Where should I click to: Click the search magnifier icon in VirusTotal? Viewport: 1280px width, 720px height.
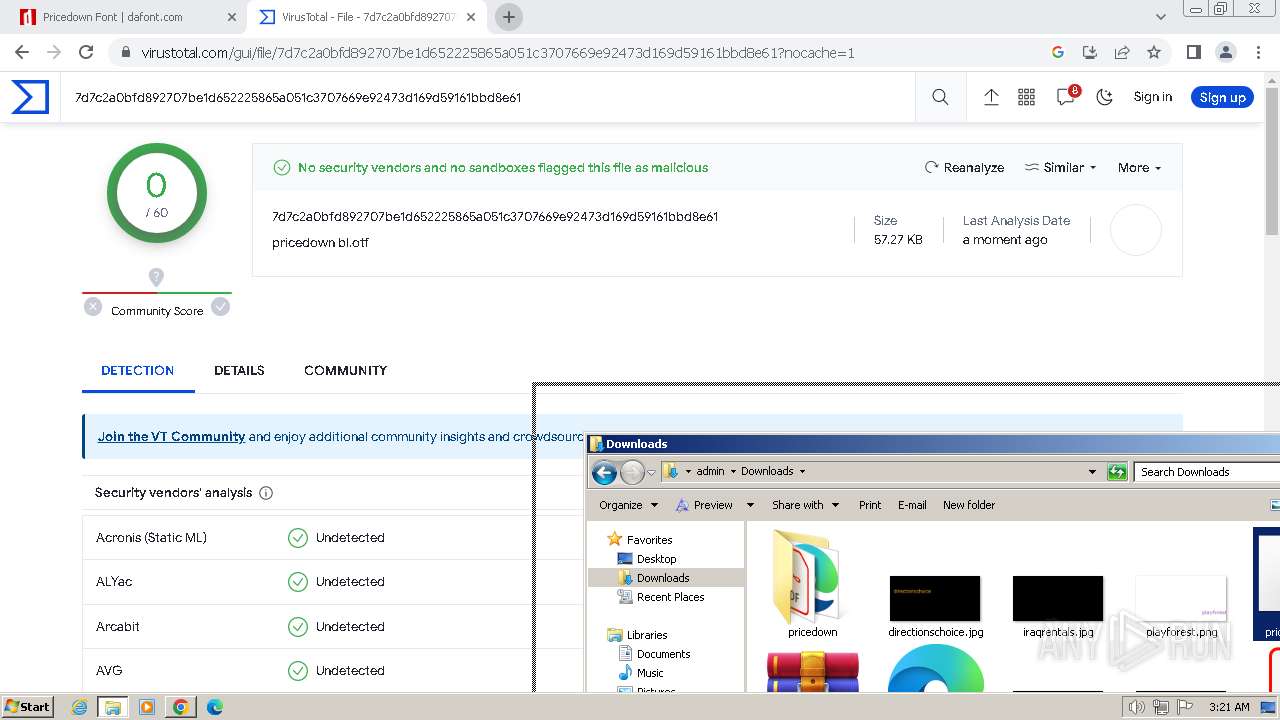[x=940, y=97]
